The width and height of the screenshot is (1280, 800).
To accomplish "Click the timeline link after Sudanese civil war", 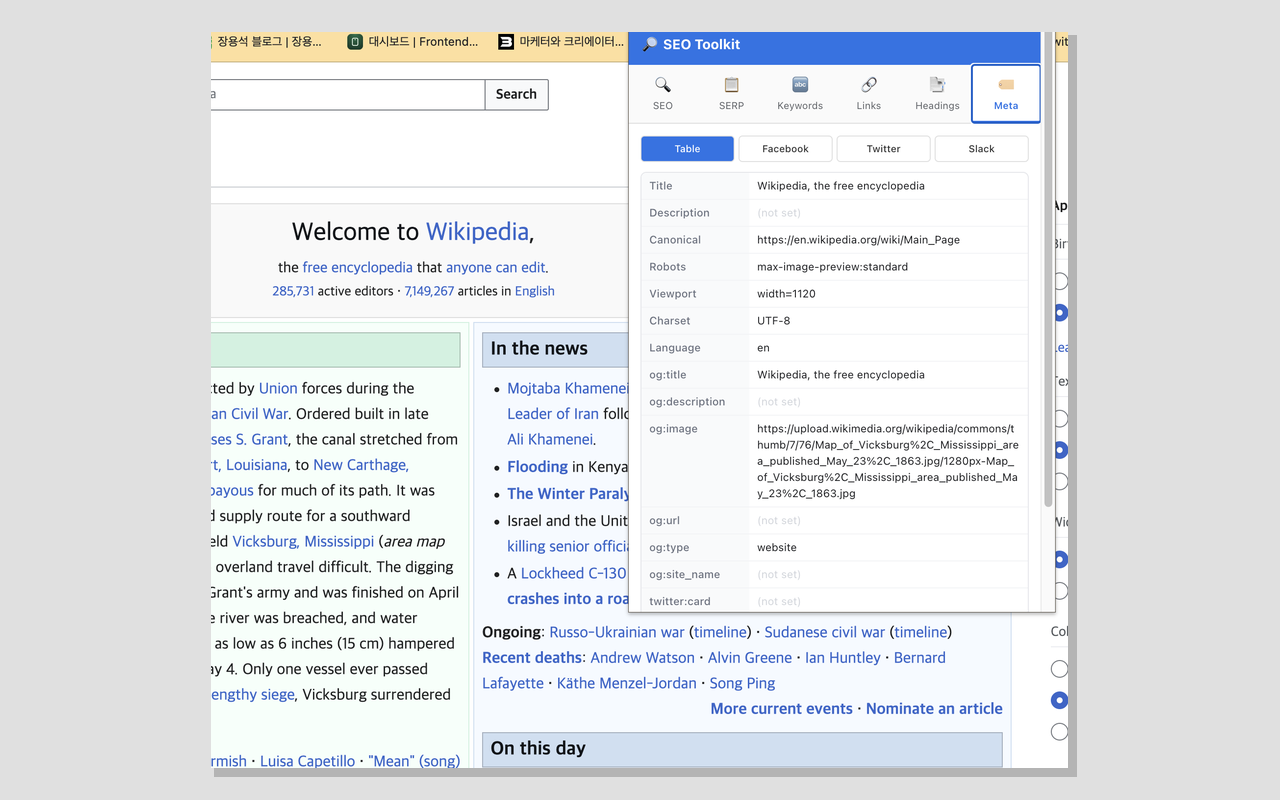I will [x=920, y=632].
